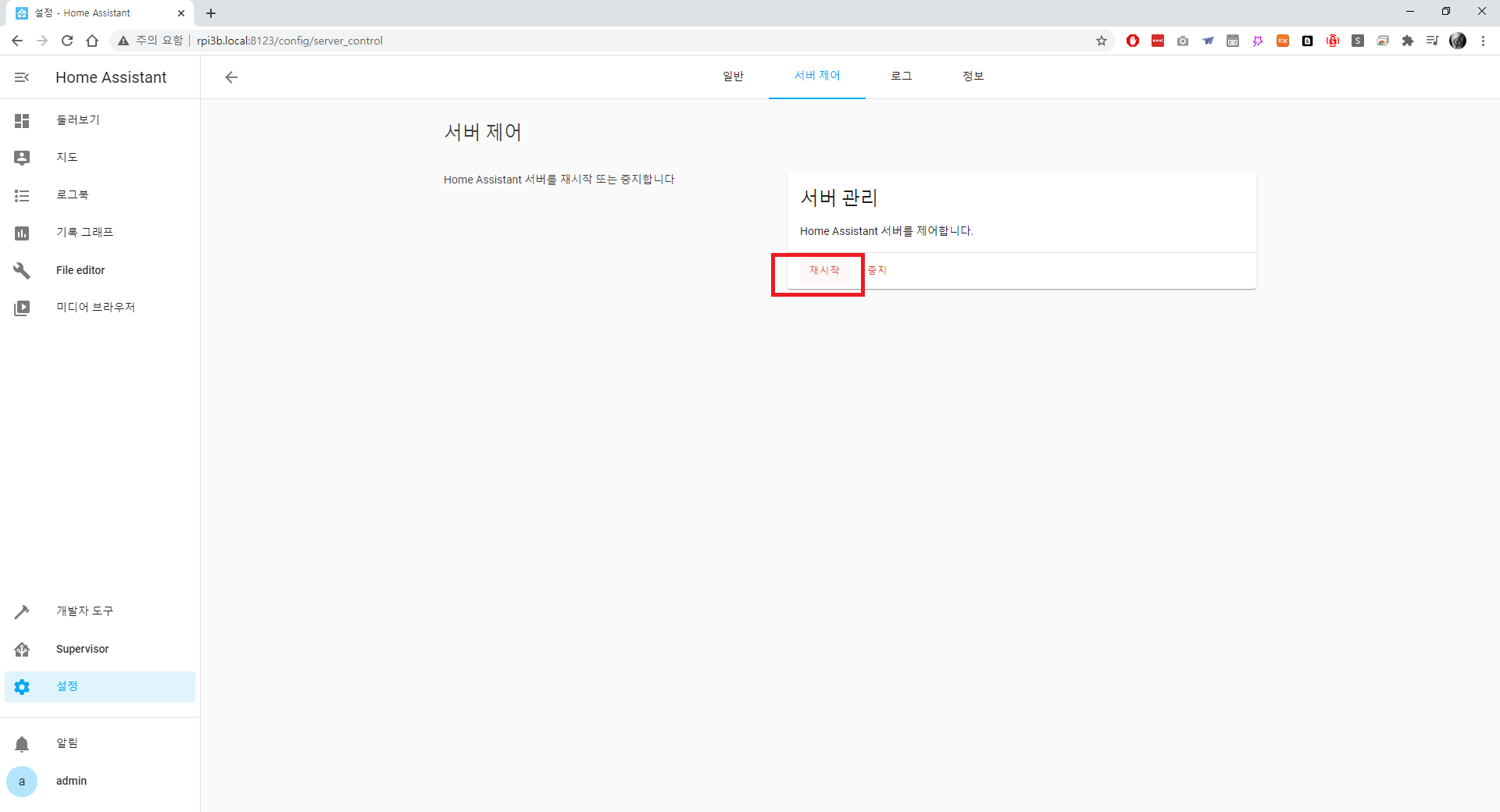This screenshot has width=1500, height=812.
Task: Click the not-secure warning icon
Action: point(123,41)
